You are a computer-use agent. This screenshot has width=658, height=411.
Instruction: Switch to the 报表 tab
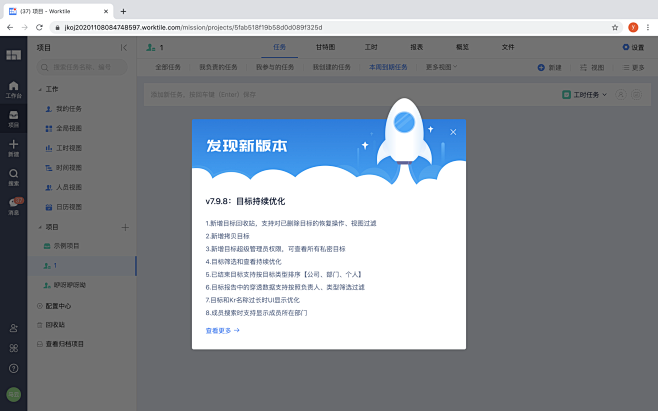pyautogui.click(x=416, y=47)
